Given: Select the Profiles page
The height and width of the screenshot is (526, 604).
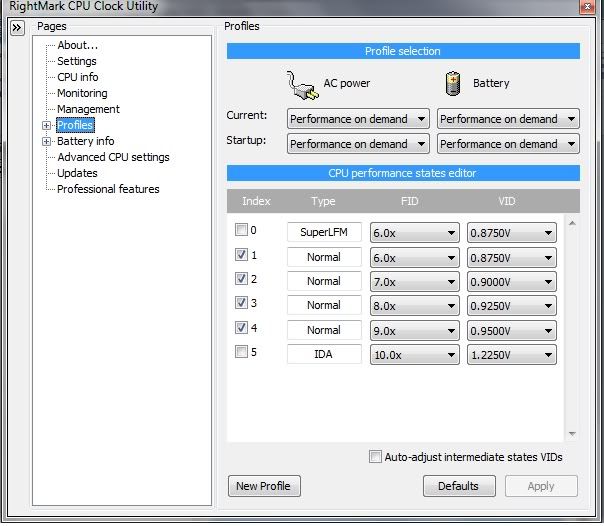Looking at the screenshot, I should coord(75,125).
